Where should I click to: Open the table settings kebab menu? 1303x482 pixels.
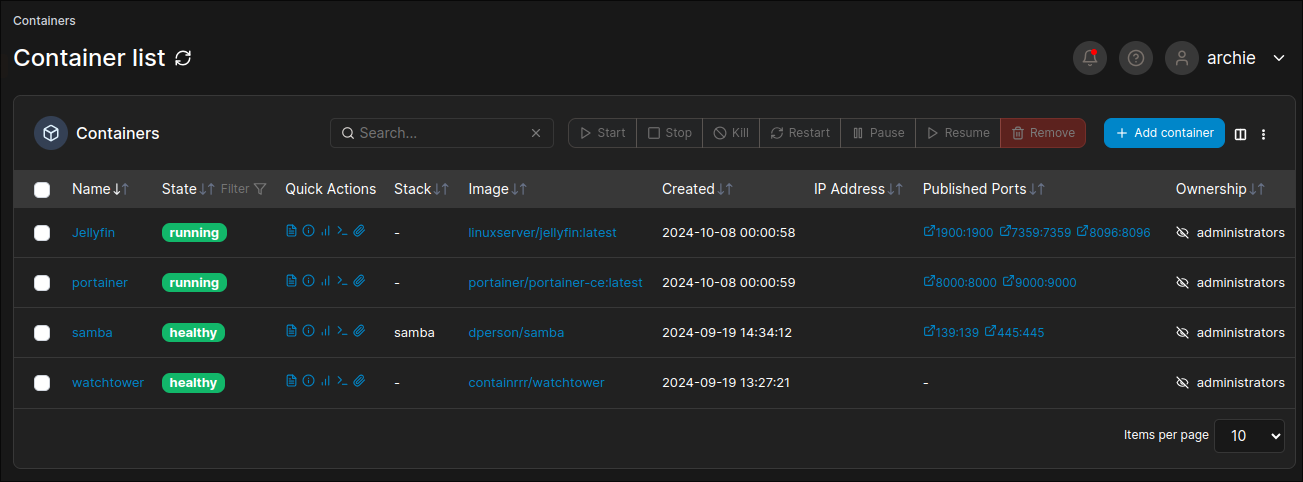pyautogui.click(x=1264, y=134)
